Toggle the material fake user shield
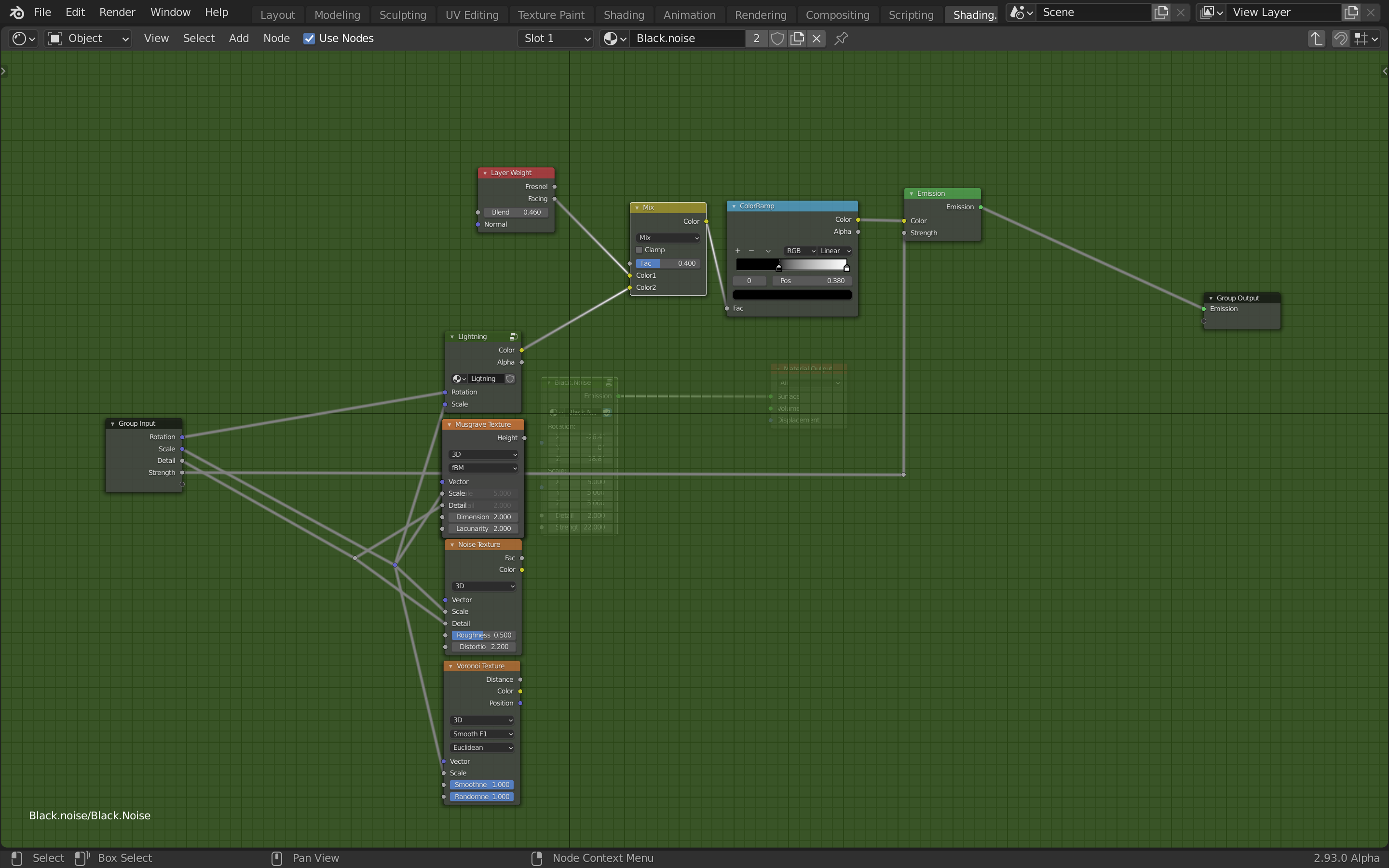Viewport: 1389px width, 868px height. [777, 39]
